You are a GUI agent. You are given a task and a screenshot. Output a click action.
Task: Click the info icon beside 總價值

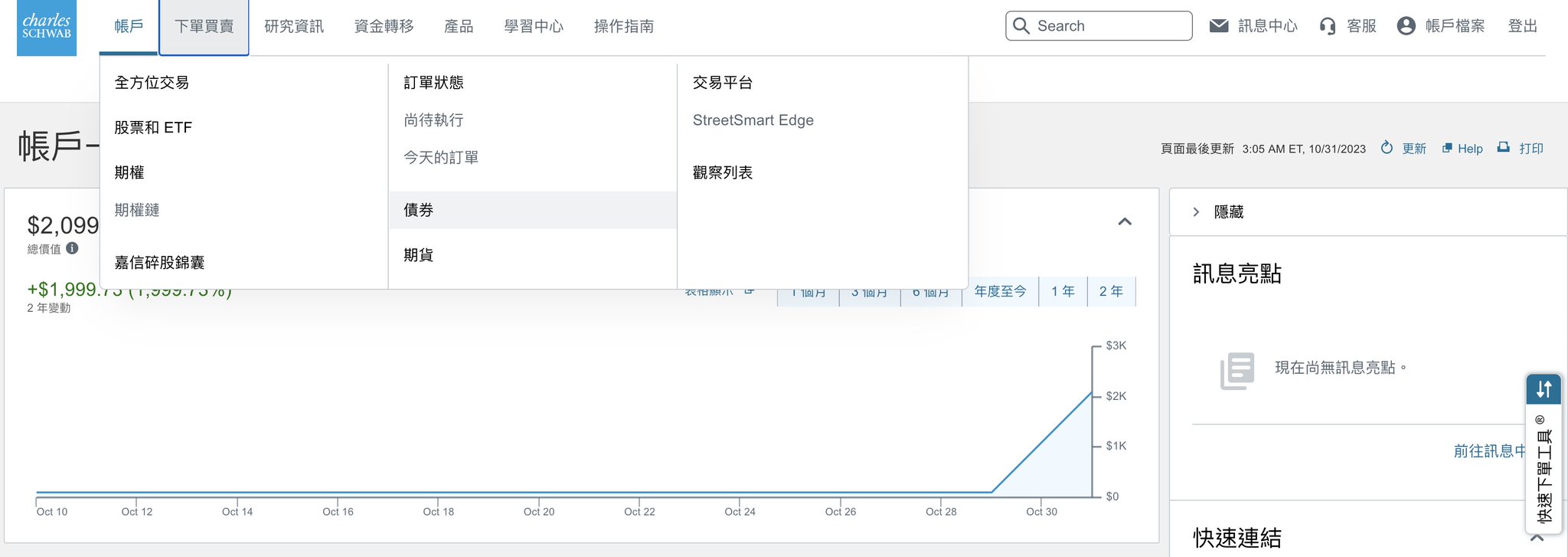[x=72, y=248]
